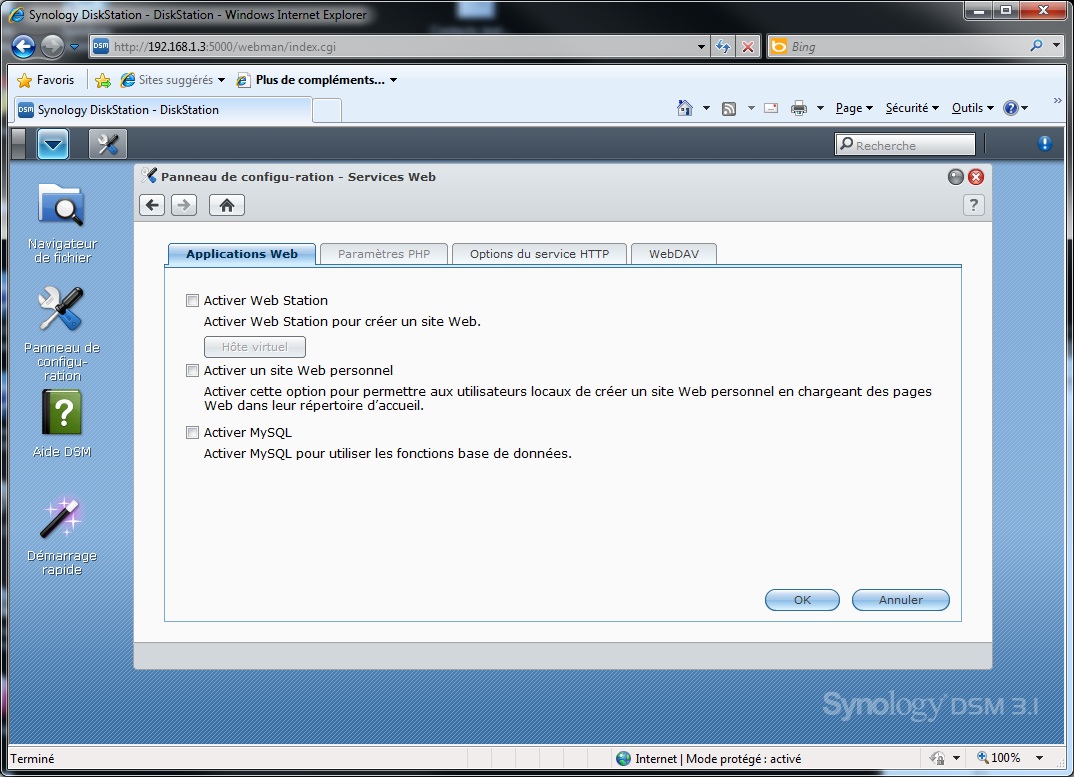Go back in the control panel window

pyautogui.click(x=152, y=205)
